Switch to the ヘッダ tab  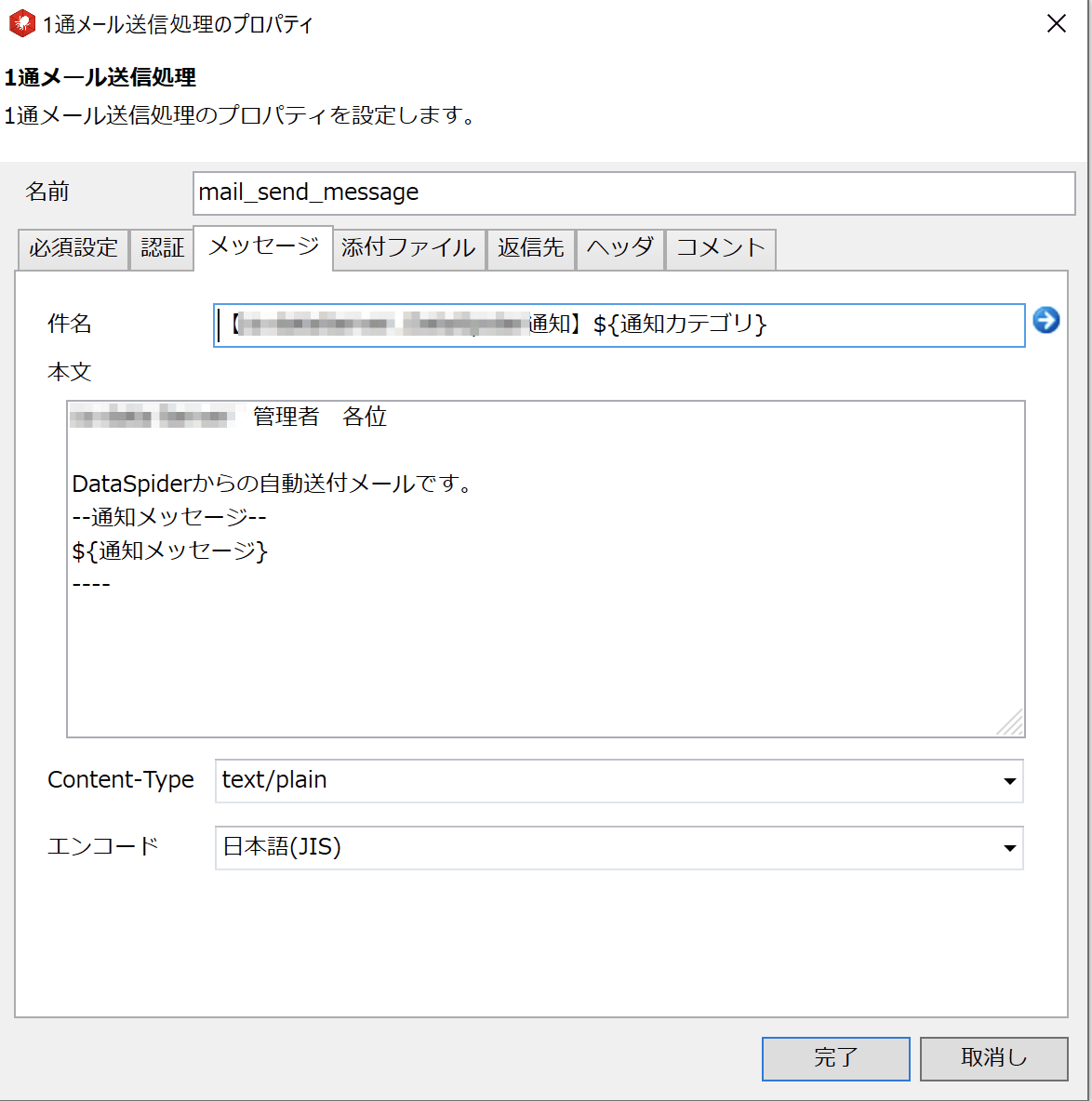pos(619,248)
